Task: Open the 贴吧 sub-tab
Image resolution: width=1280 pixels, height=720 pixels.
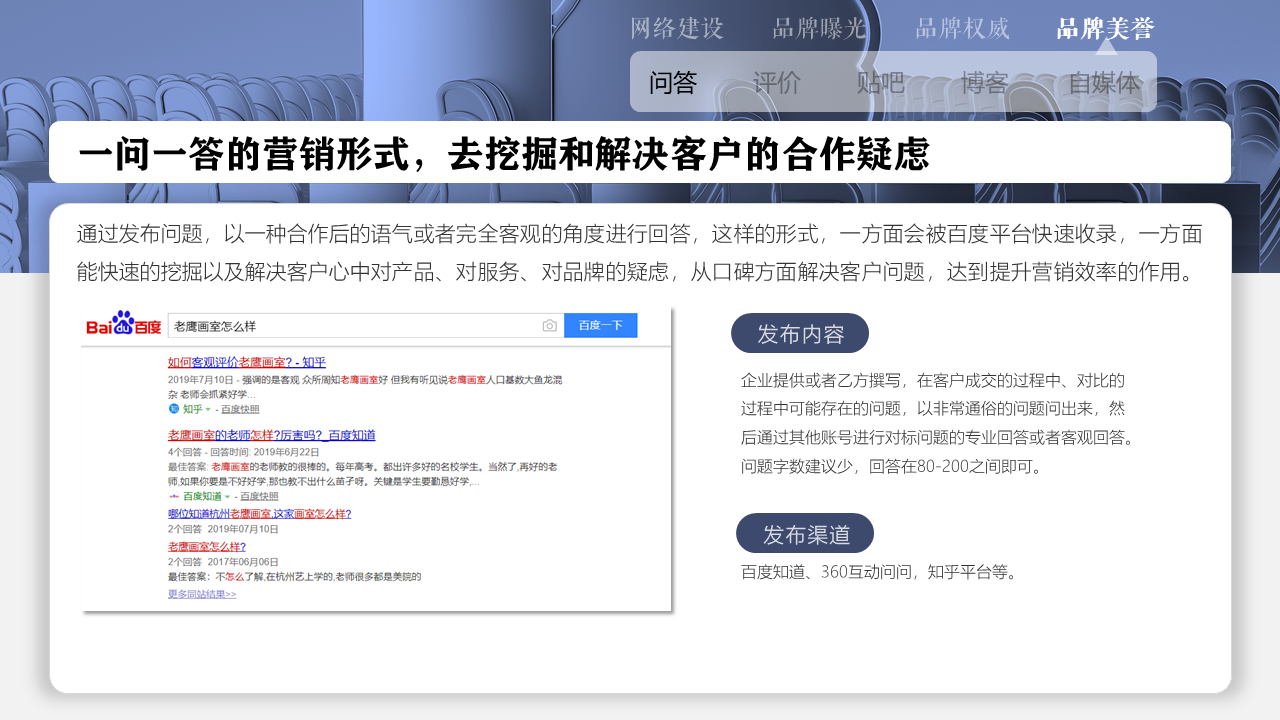Action: [881, 82]
